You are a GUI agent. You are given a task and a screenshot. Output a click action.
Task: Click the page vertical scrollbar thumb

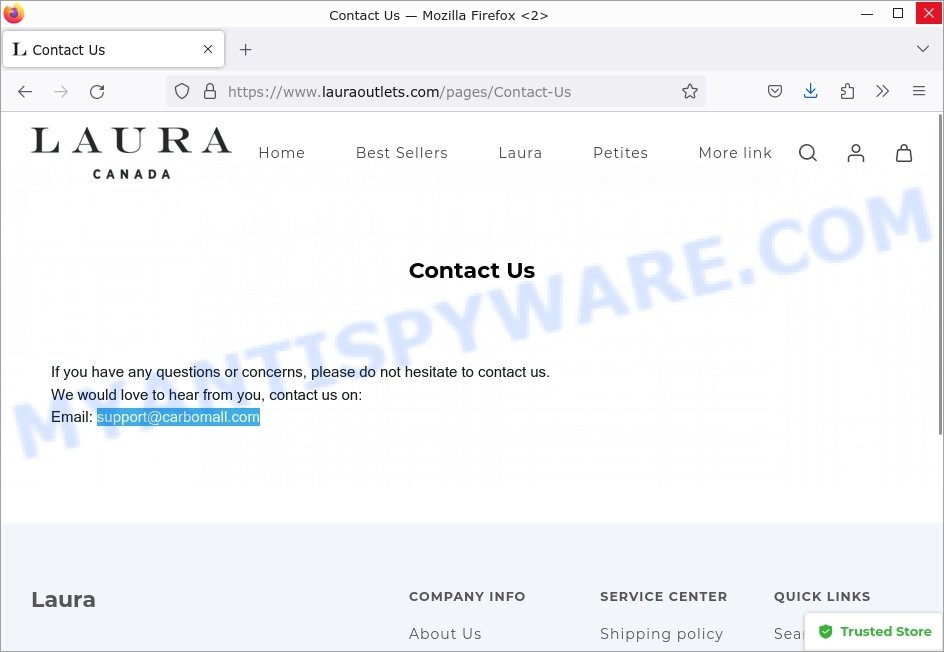[x=939, y=274]
